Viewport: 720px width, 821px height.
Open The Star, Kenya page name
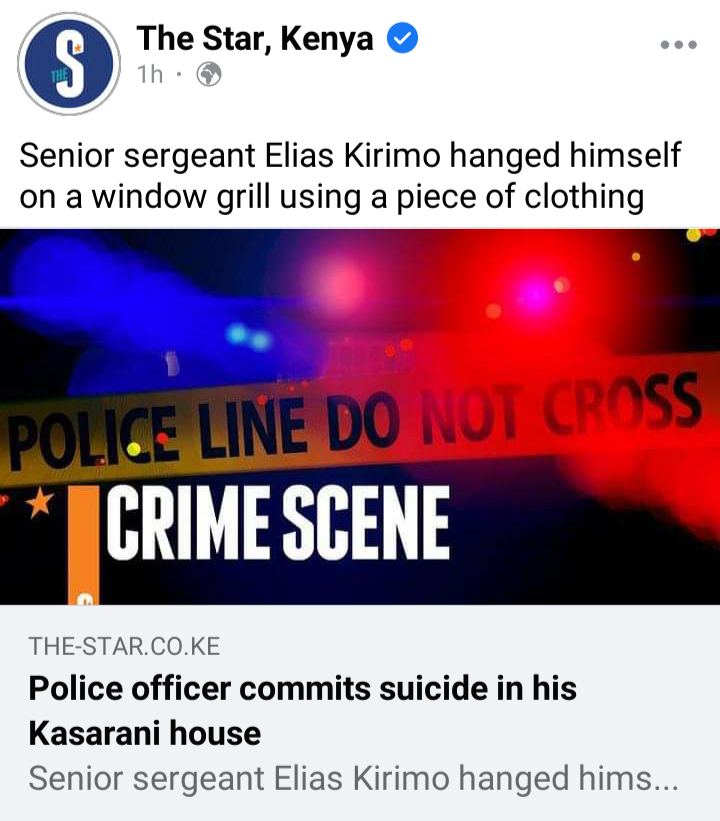click(x=255, y=38)
